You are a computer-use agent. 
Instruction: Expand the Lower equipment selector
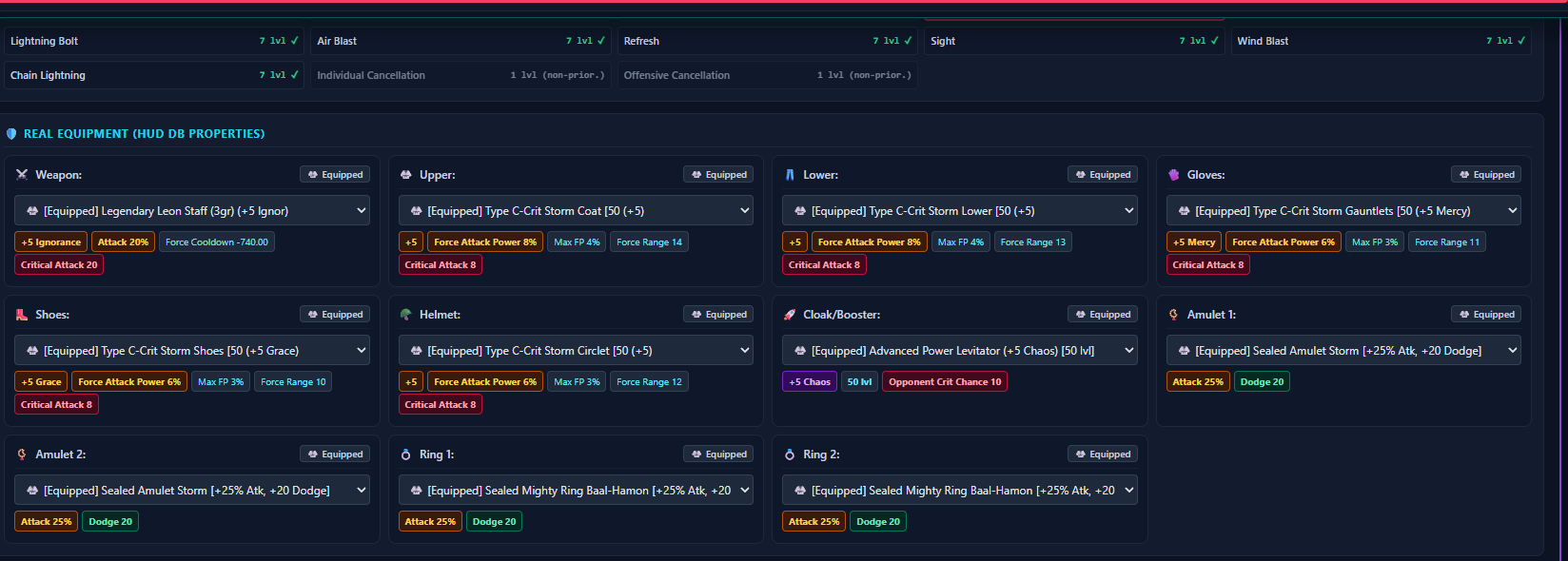(x=960, y=211)
